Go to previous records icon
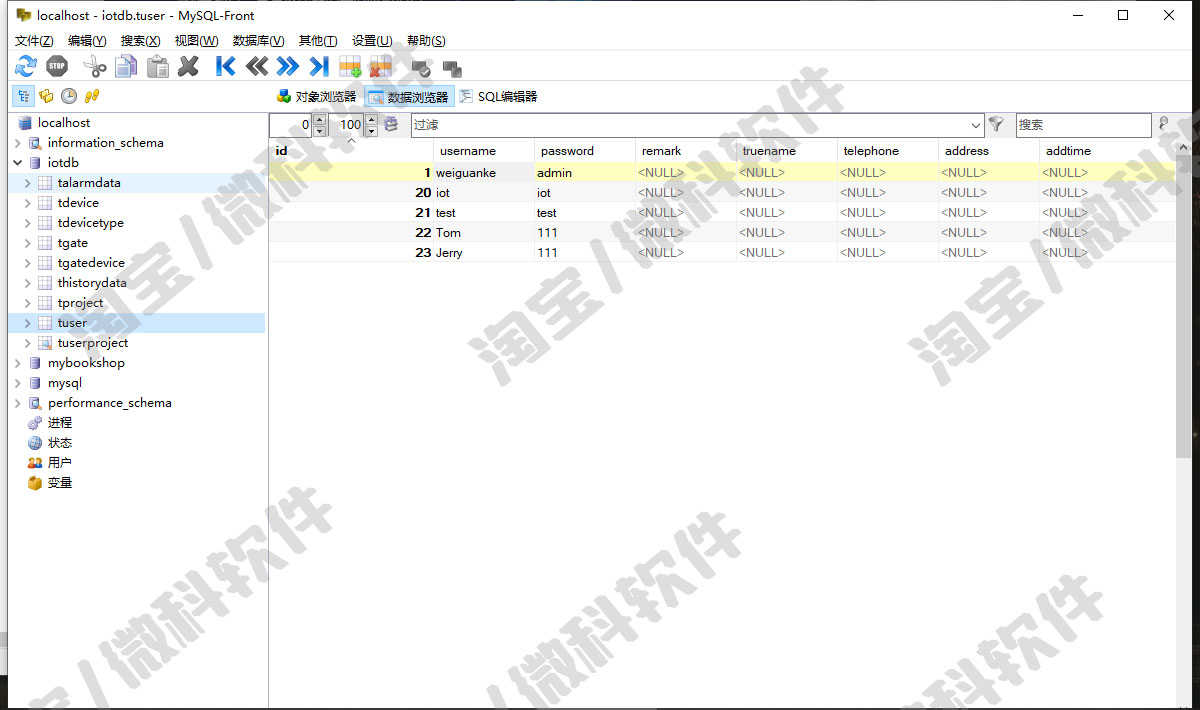Image resolution: width=1200 pixels, height=710 pixels. tap(257, 67)
